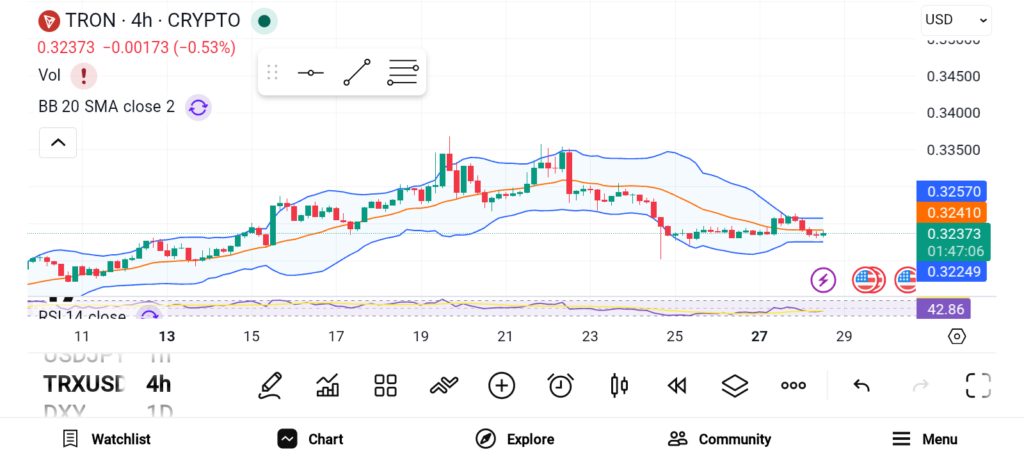Switch to the Watchlist tab

click(x=106, y=439)
